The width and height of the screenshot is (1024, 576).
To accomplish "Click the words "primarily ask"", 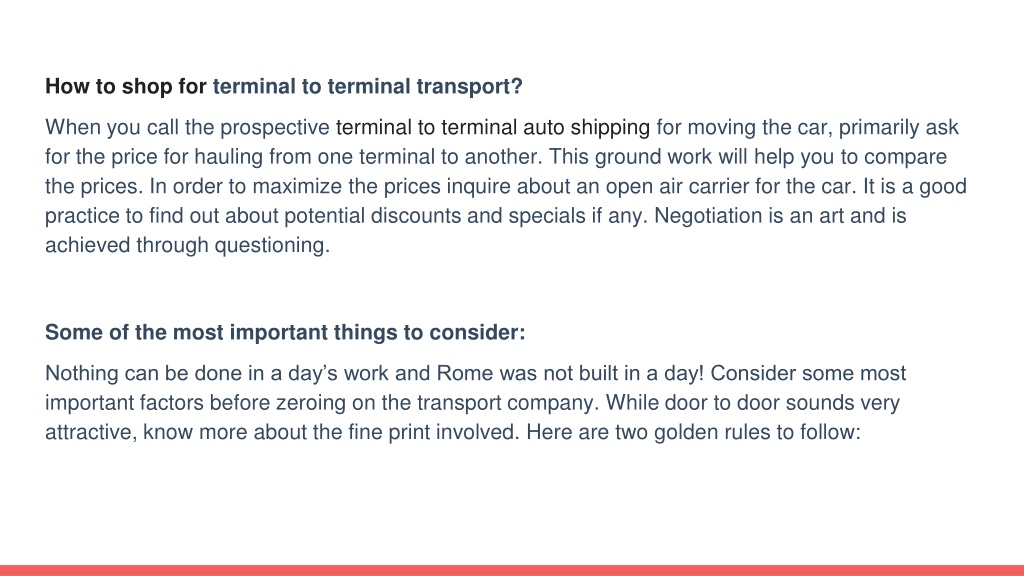I will [899, 127].
